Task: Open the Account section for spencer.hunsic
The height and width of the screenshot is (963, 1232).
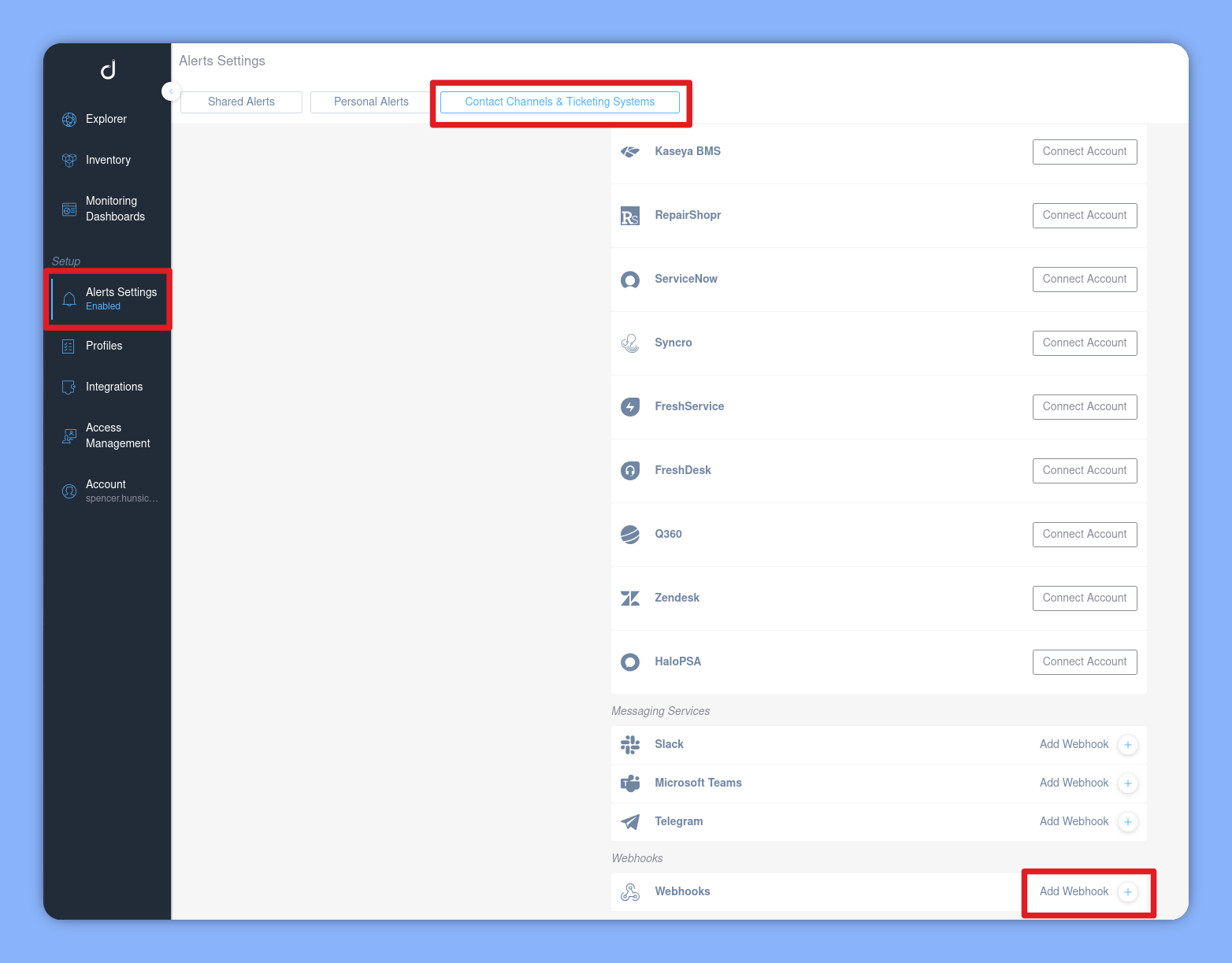Action: coord(105,491)
